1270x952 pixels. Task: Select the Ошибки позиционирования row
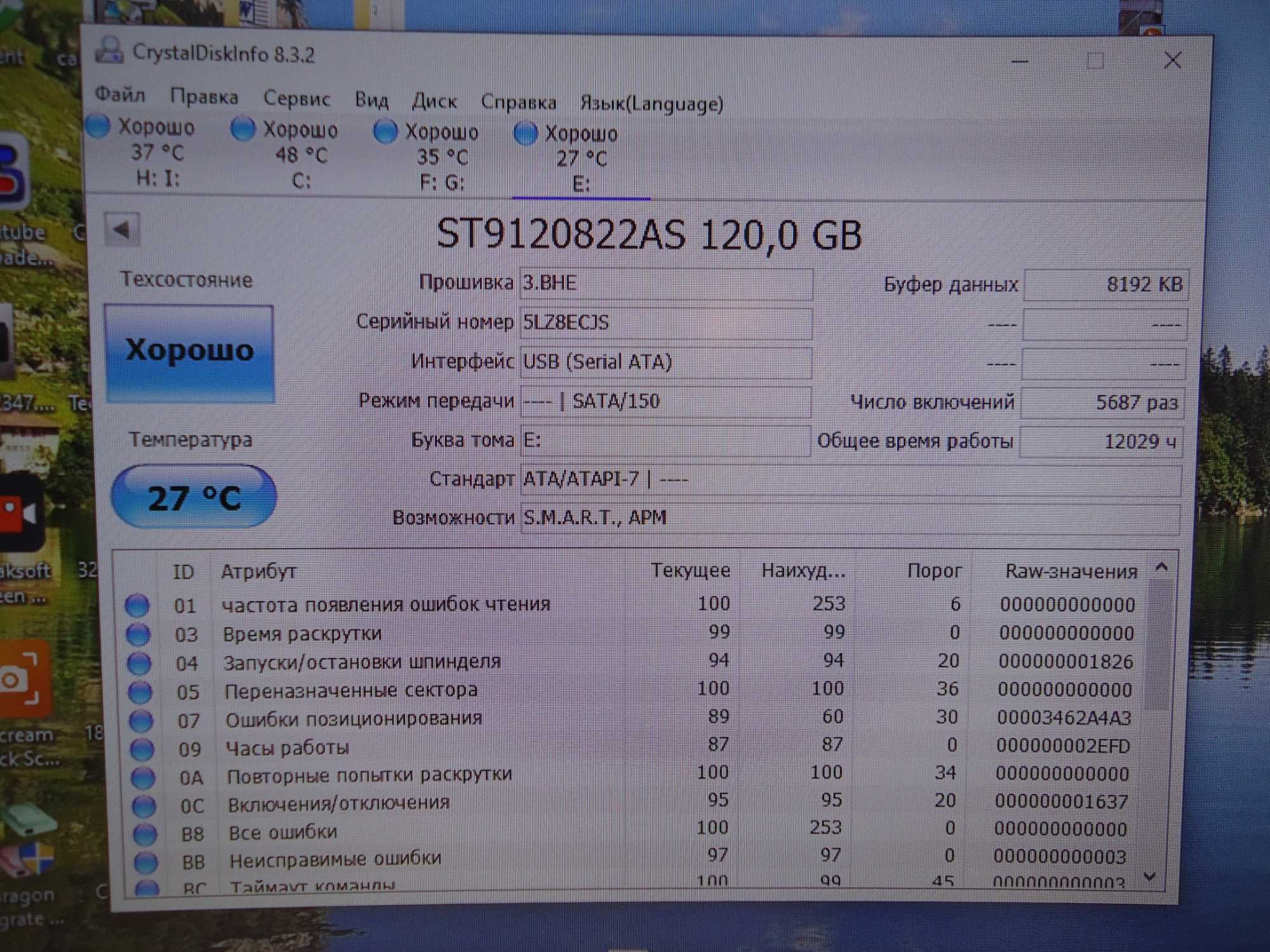(x=632, y=718)
